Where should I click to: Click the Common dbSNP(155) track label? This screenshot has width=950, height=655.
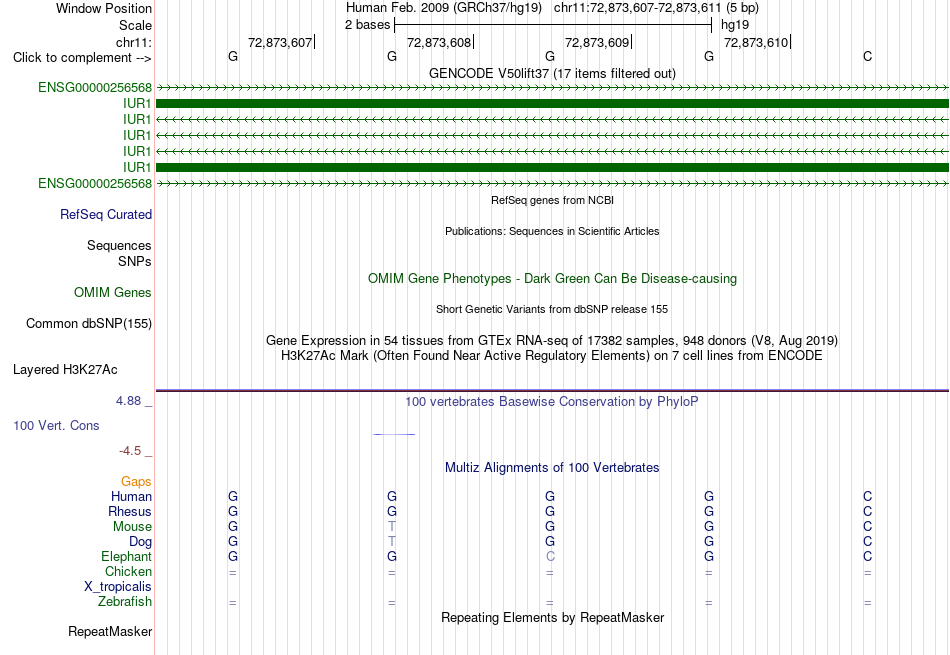(88, 324)
